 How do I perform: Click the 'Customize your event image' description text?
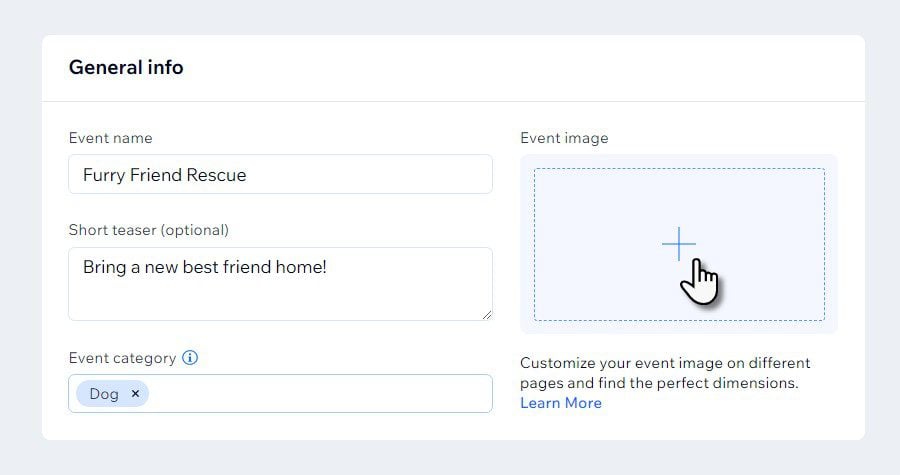[x=665, y=372]
